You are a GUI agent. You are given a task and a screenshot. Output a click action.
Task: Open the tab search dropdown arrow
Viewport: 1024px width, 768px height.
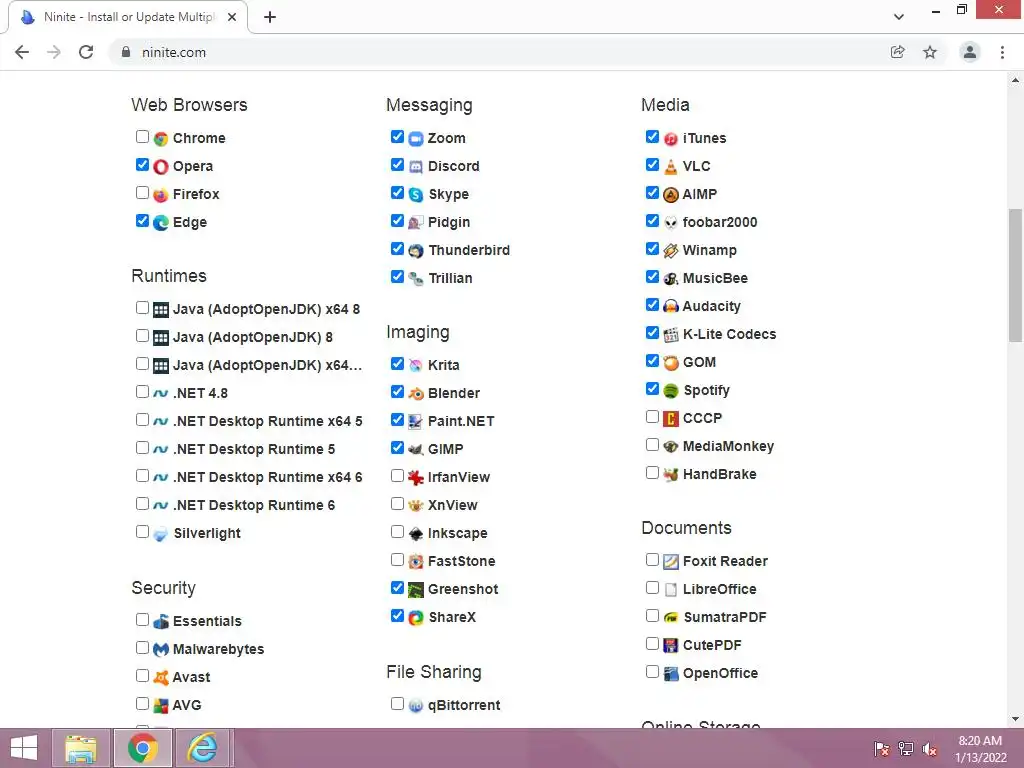[x=899, y=17]
